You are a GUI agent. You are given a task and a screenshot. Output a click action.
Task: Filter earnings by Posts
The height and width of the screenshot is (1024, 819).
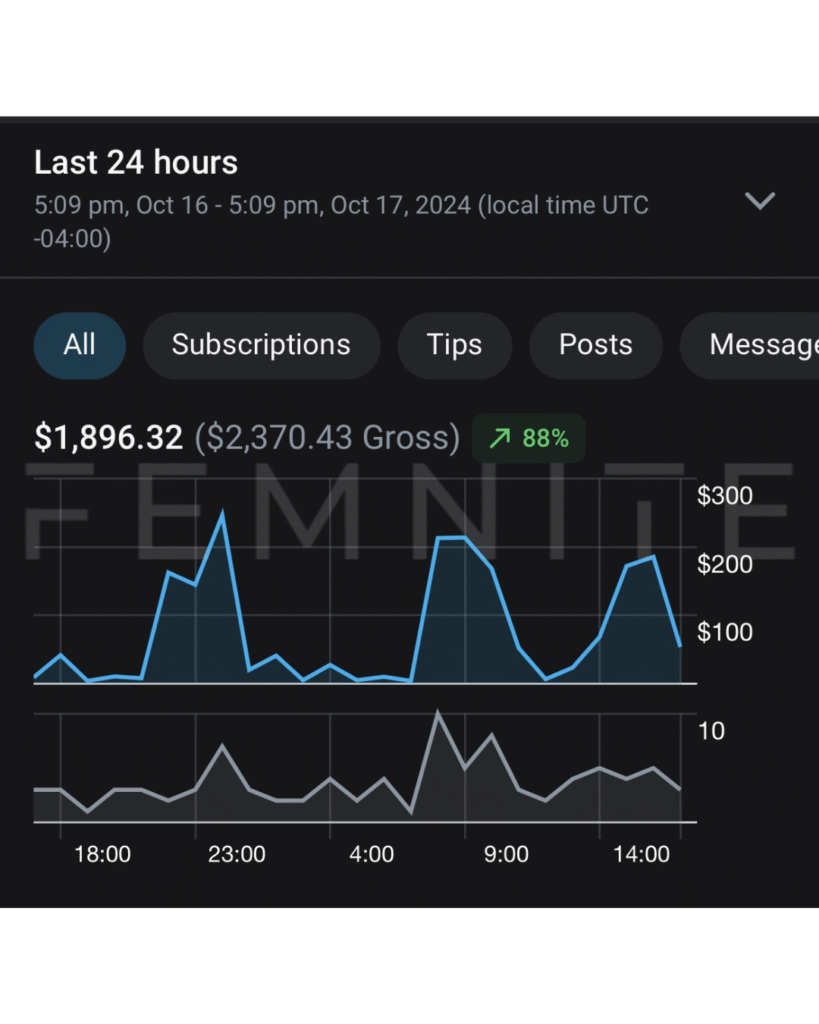pos(595,345)
